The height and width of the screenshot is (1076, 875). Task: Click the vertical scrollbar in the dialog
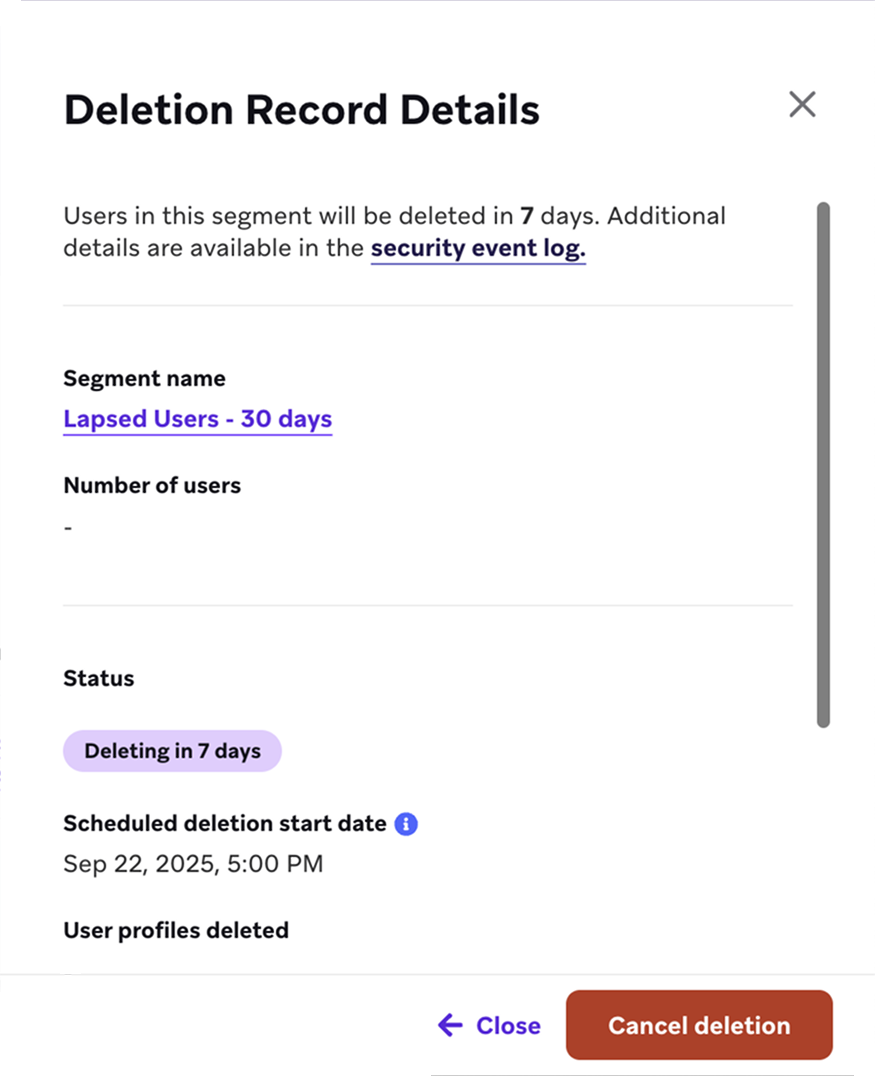[x=823, y=465]
